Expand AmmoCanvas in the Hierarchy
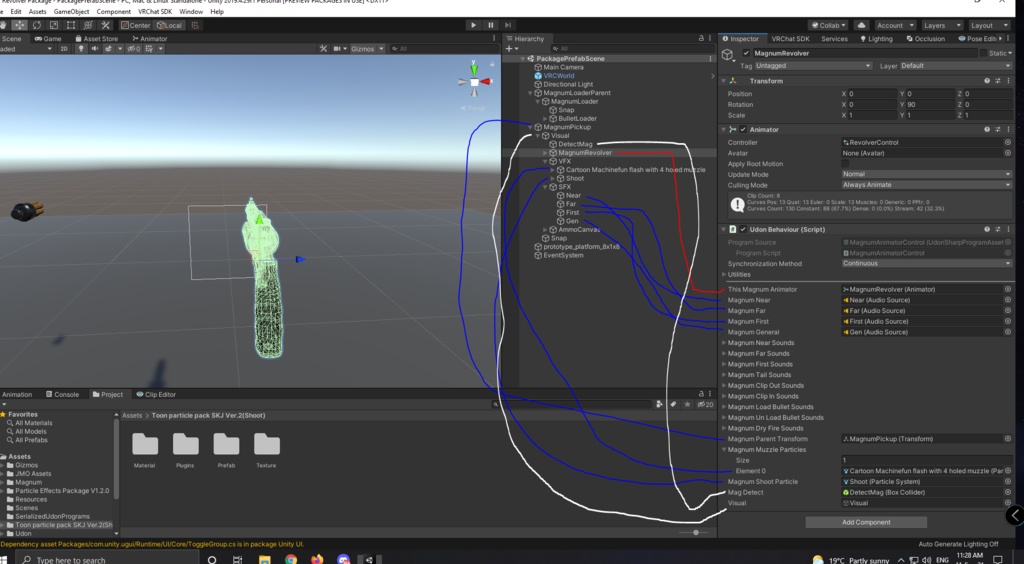1024x564 pixels. tap(545, 230)
